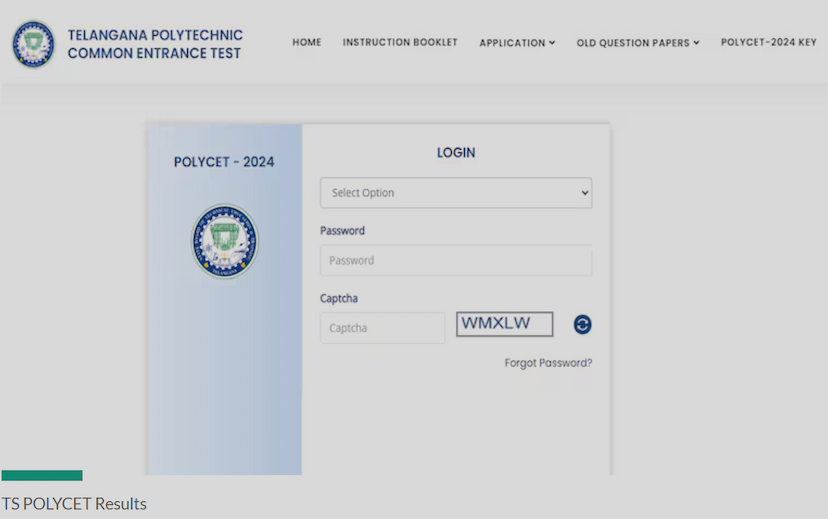Expand the APPLICATION menu
The width and height of the screenshot is (828, 519).
[517, 43]
